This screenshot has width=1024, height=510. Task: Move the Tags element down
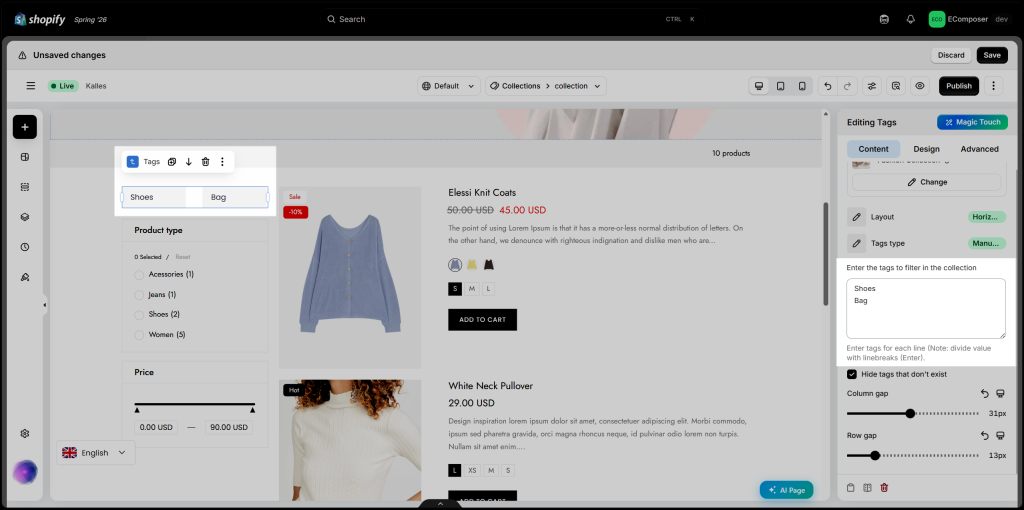pyautogui.click(x=189, y=161)
